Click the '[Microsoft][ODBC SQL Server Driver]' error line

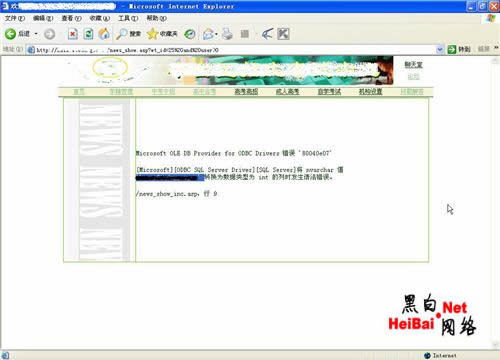tap(240, 170)
